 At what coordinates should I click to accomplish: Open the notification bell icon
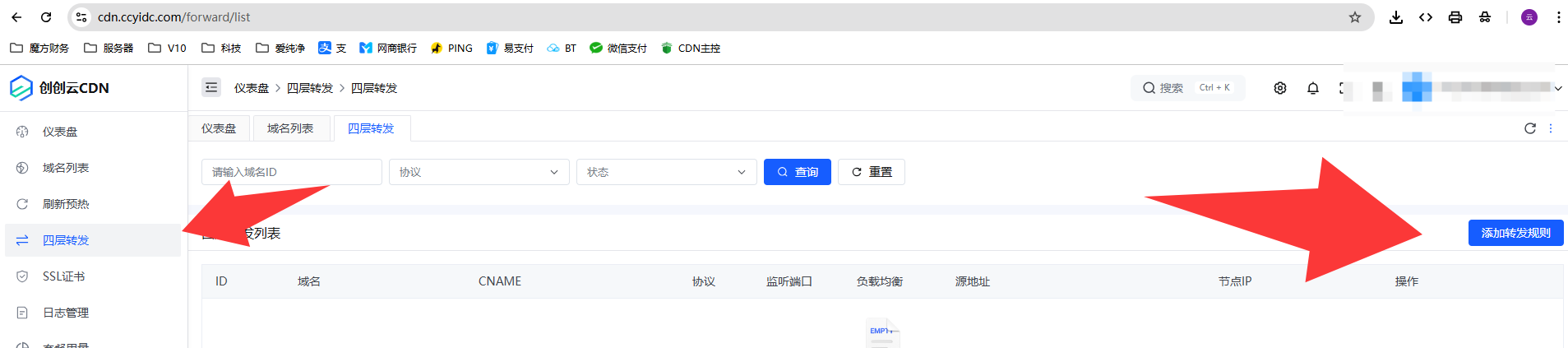click(1313, 88)
